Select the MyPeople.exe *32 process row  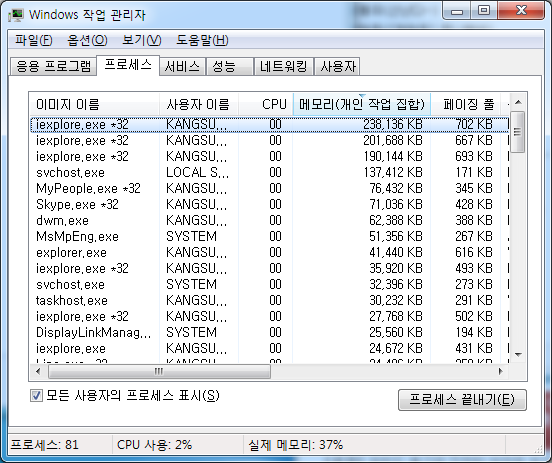[x=269, y=188]
